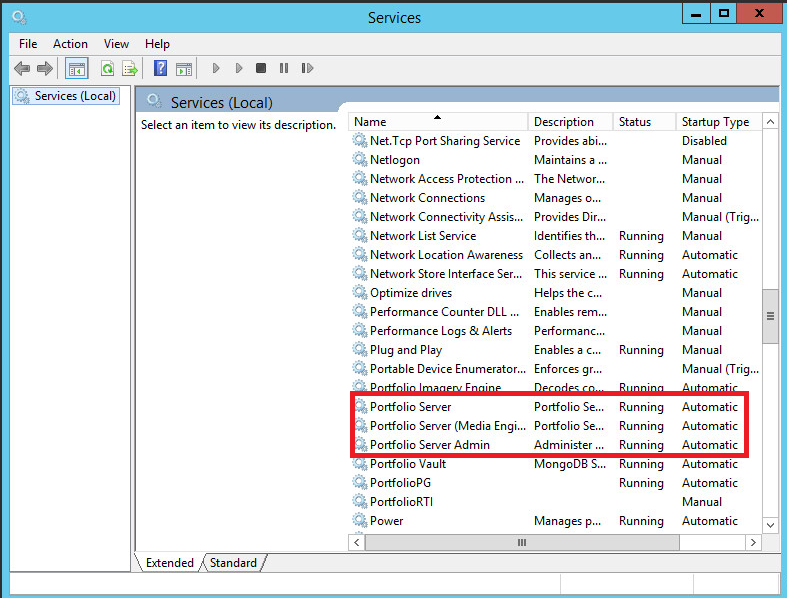Select Performance Counter DLL service
Viewport: 787px width, 598px height.
[x=444, y=312]
